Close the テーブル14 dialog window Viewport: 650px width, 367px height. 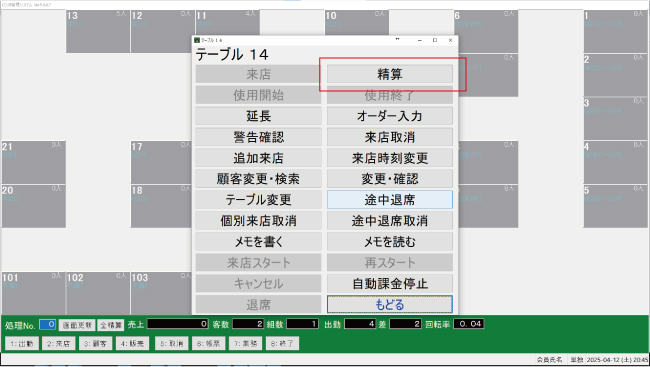click(450, 40)
